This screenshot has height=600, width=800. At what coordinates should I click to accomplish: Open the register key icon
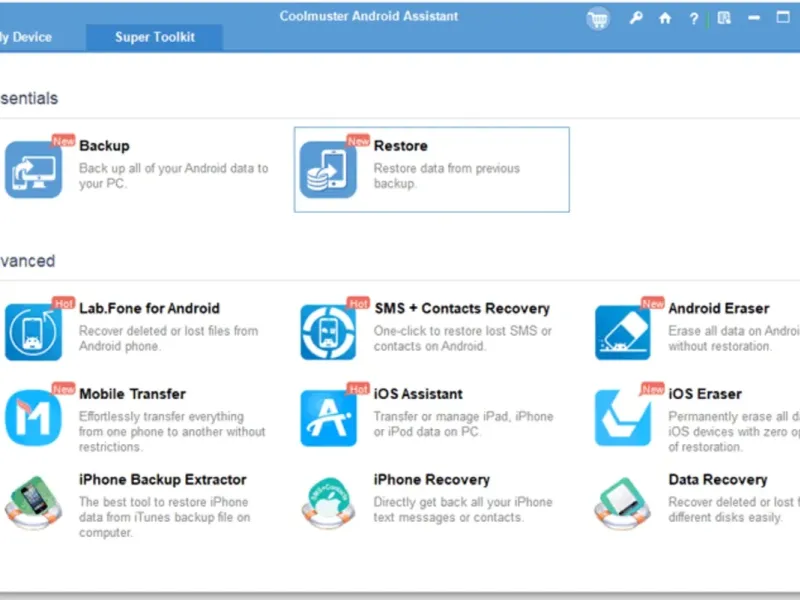point(636,18)
